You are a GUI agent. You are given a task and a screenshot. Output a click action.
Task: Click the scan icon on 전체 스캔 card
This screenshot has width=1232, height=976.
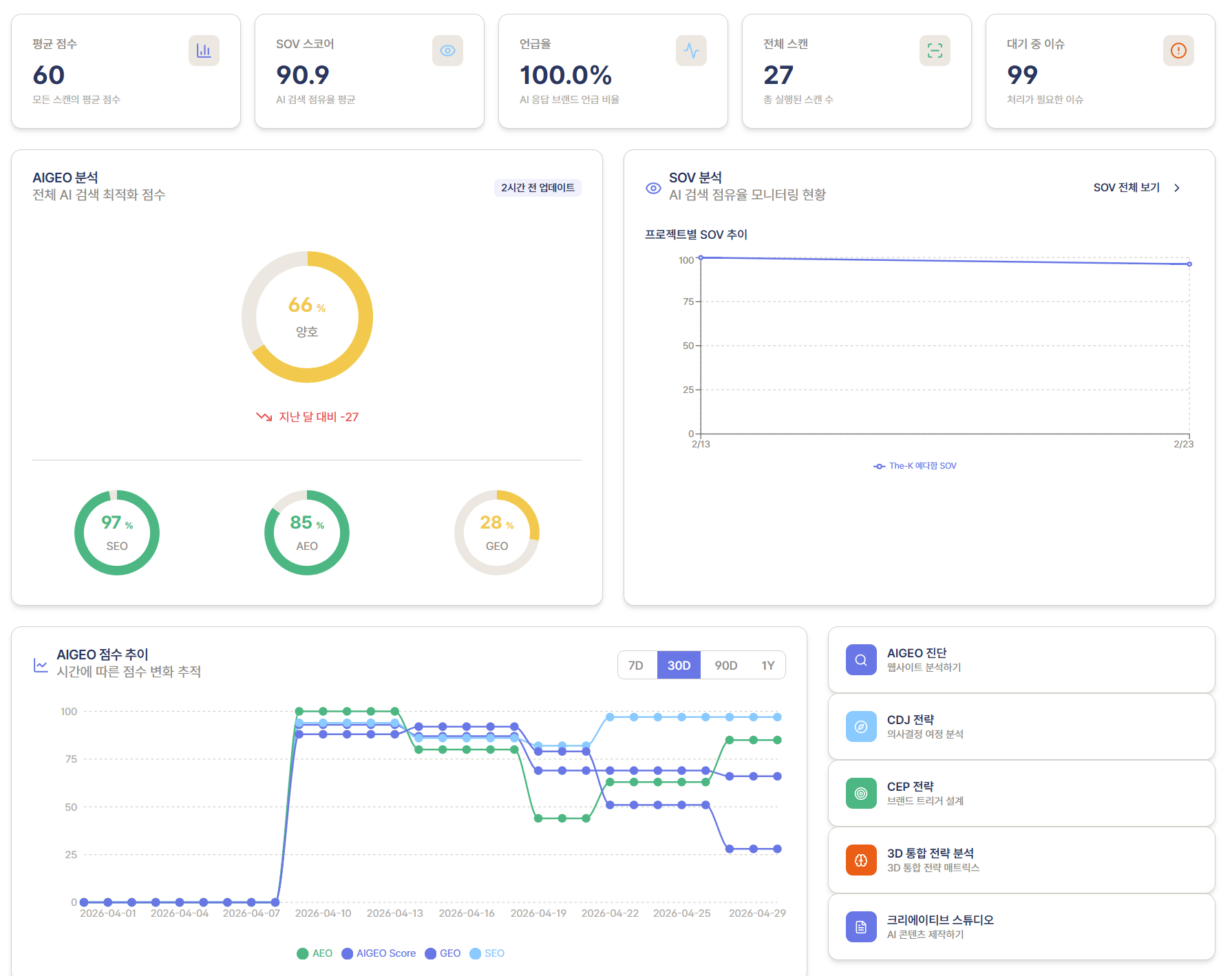pyautogui.click(x=935, y=50)
